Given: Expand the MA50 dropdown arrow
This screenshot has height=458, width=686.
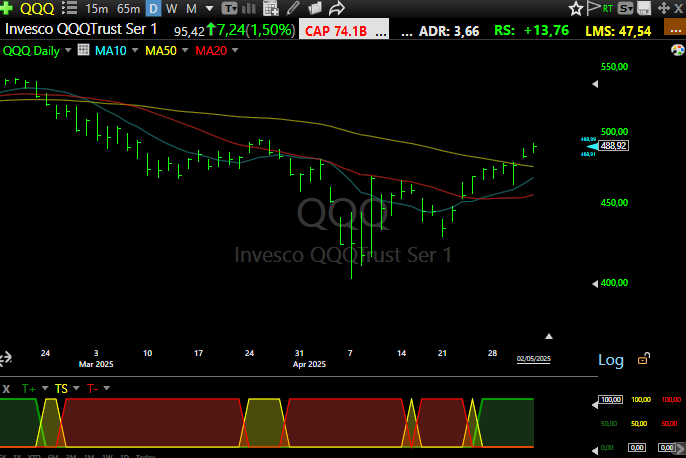Looking at the screenshot, I should (x=185, y=50).
